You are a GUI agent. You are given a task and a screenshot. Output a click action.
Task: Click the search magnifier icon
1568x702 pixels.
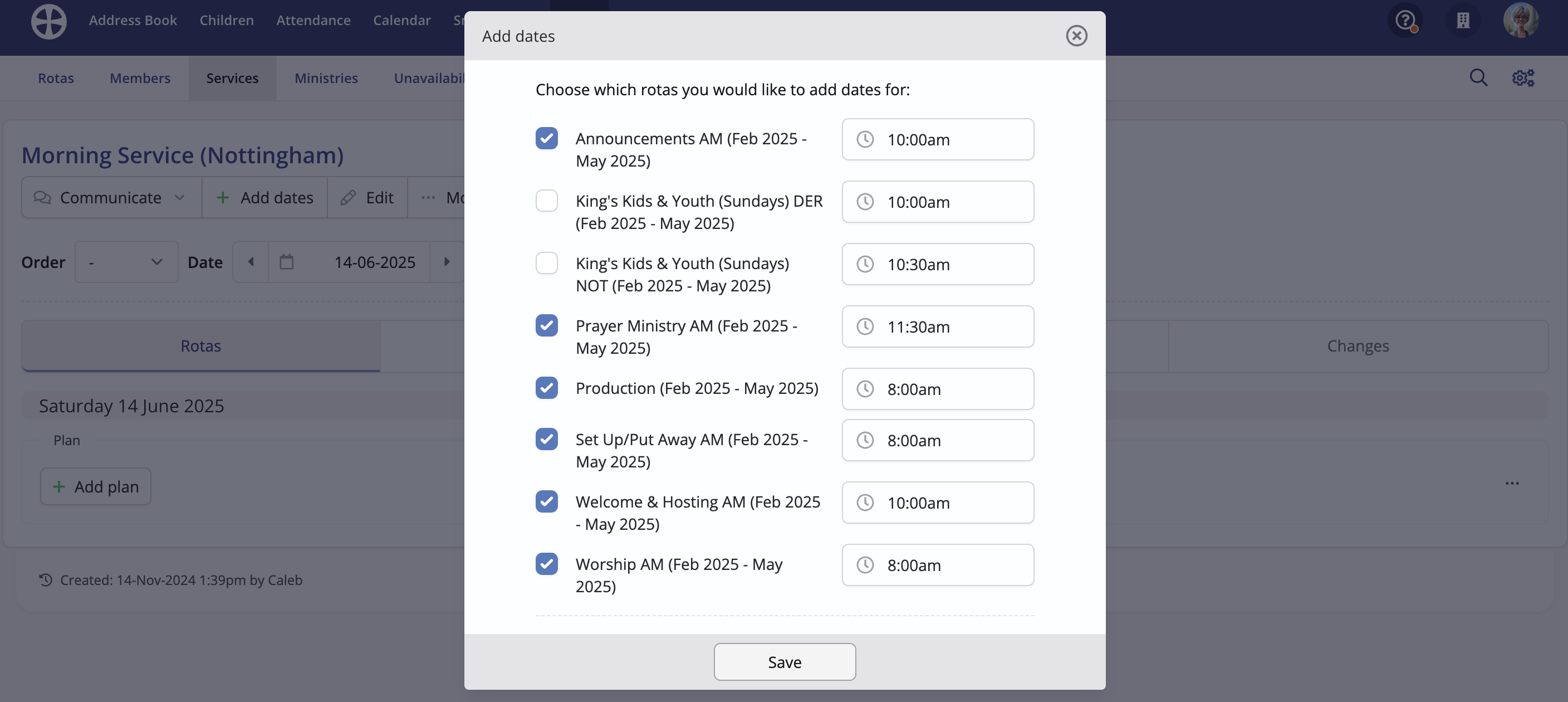pyautogui.click(x=1478, y=78)
